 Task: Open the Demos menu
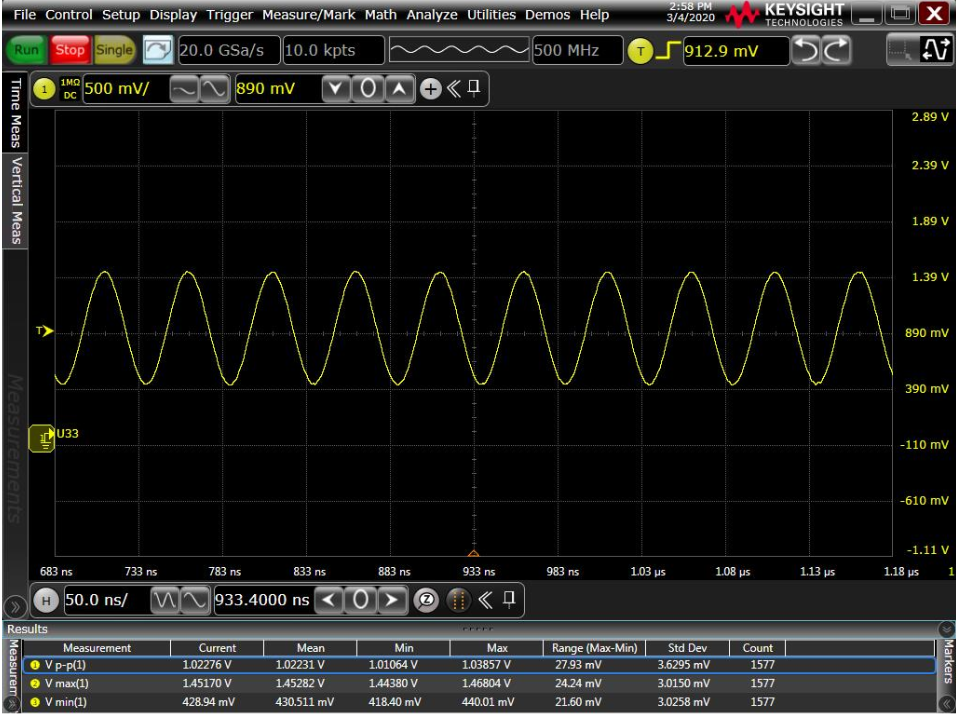point(547,15)
